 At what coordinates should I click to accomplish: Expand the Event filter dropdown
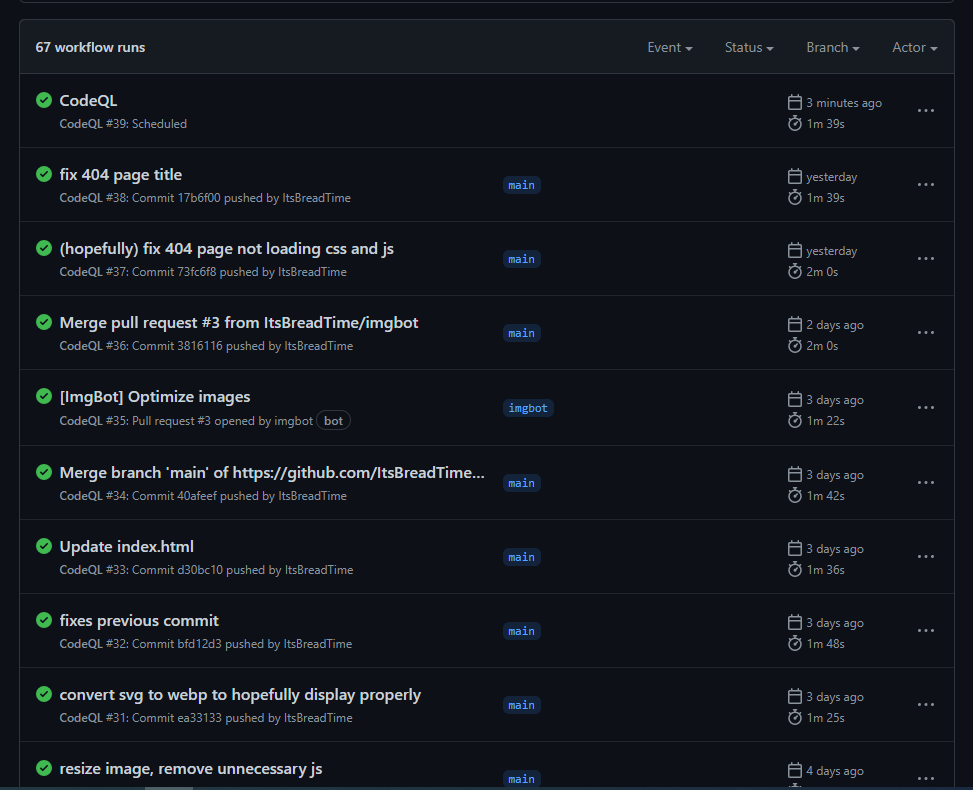tap(669, 48)
